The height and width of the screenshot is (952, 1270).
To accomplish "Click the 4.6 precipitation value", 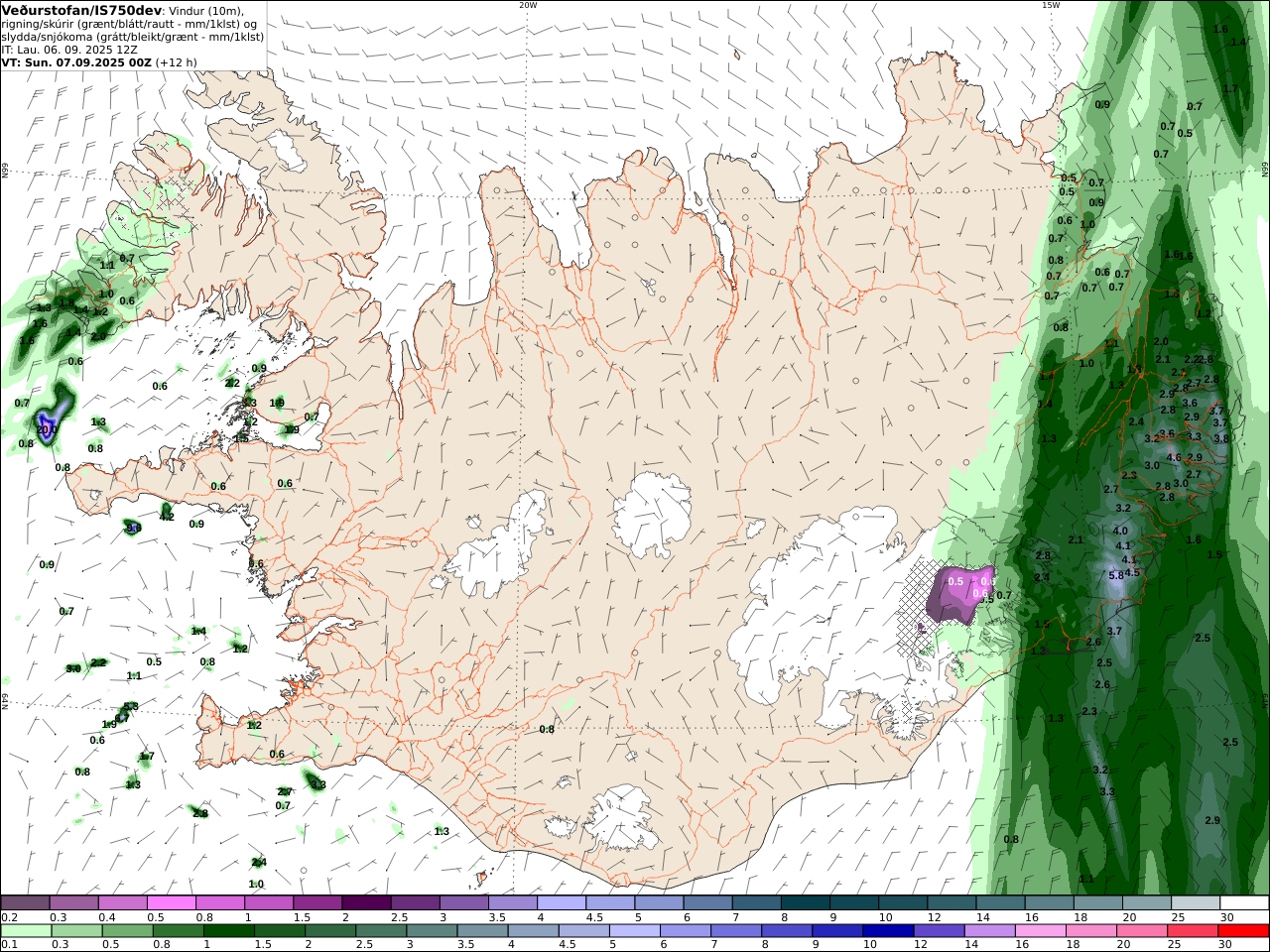I will pyautogui.click(x=1174, y=457).
